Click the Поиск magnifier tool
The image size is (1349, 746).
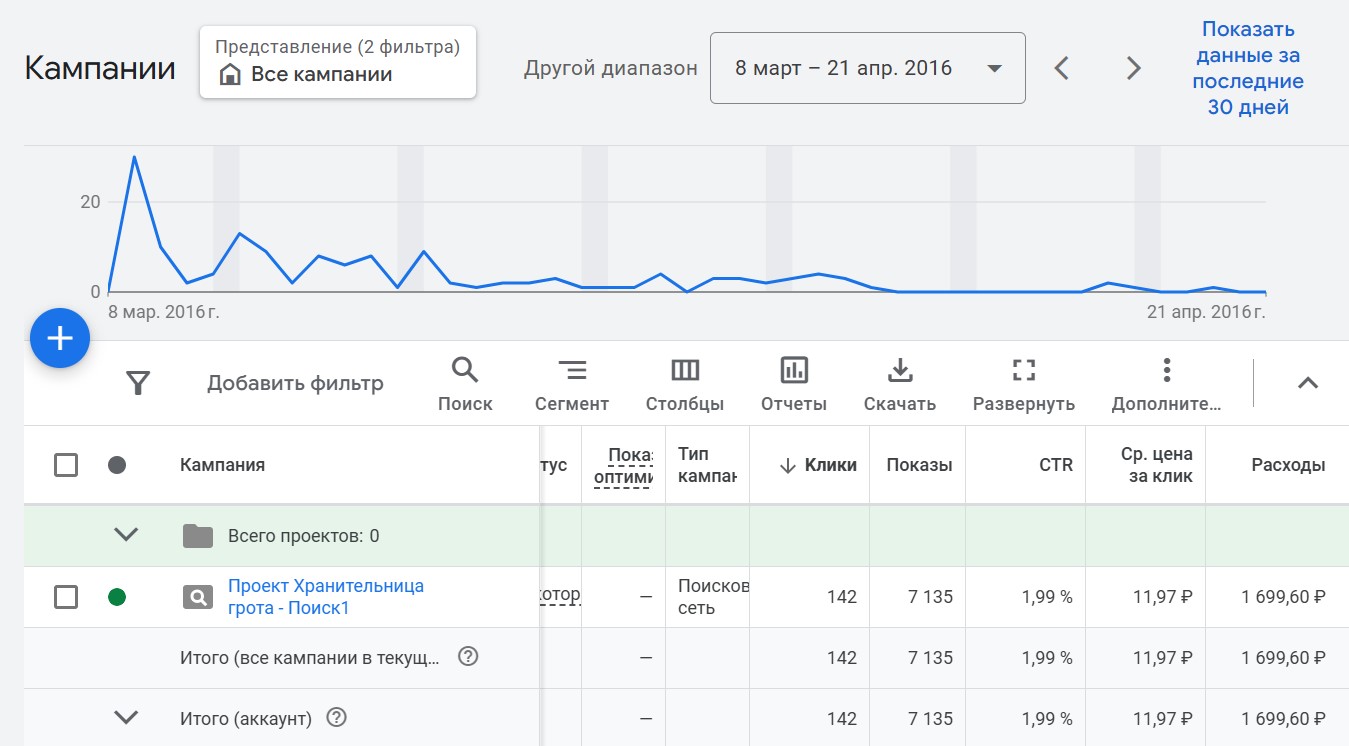465,385
